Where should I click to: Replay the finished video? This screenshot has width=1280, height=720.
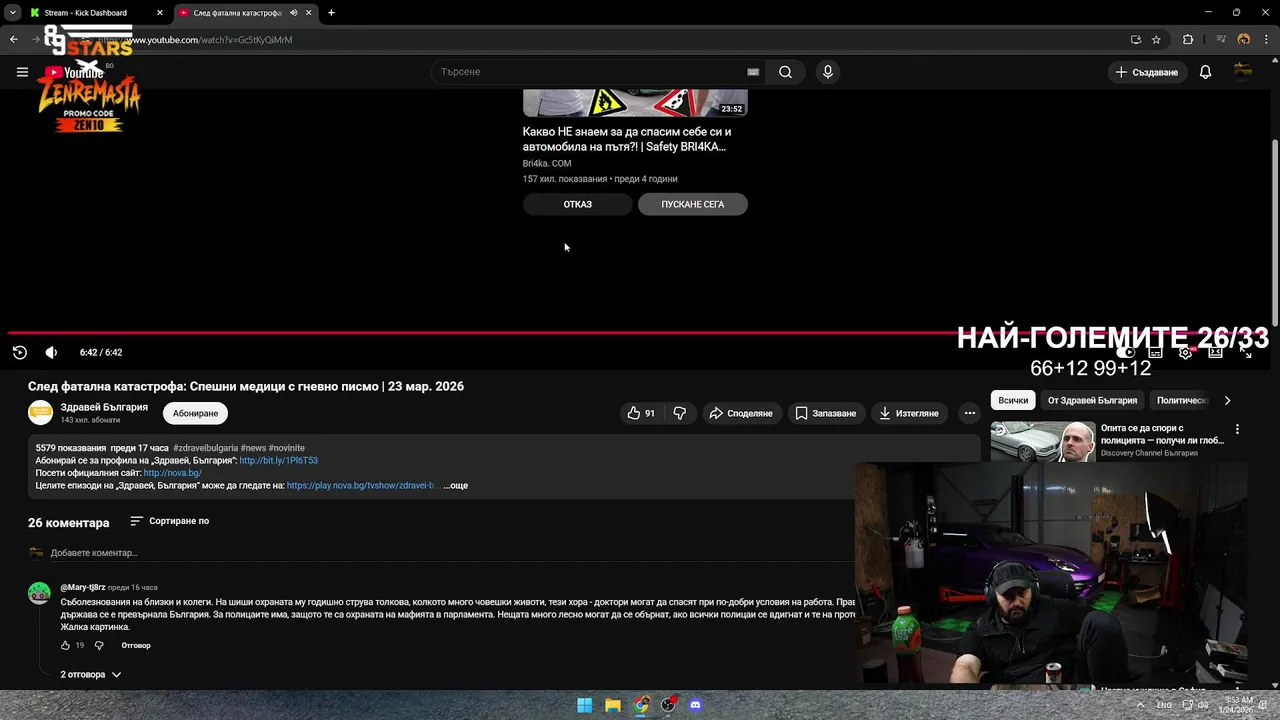coord(20,352)
